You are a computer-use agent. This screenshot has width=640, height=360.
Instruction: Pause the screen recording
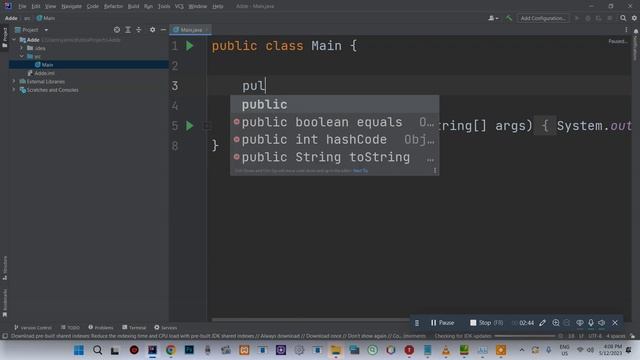[442, 323]
